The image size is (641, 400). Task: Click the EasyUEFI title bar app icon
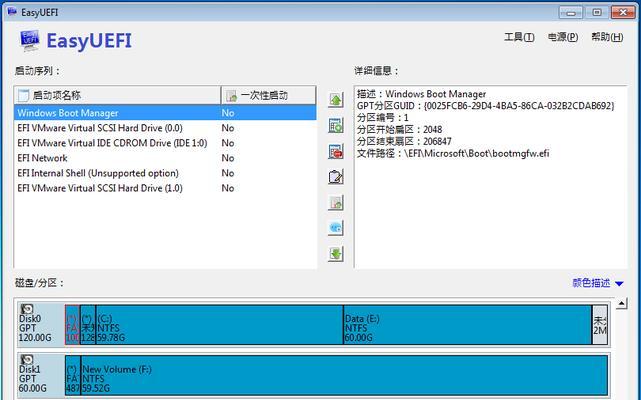click(x=12, y=11)
